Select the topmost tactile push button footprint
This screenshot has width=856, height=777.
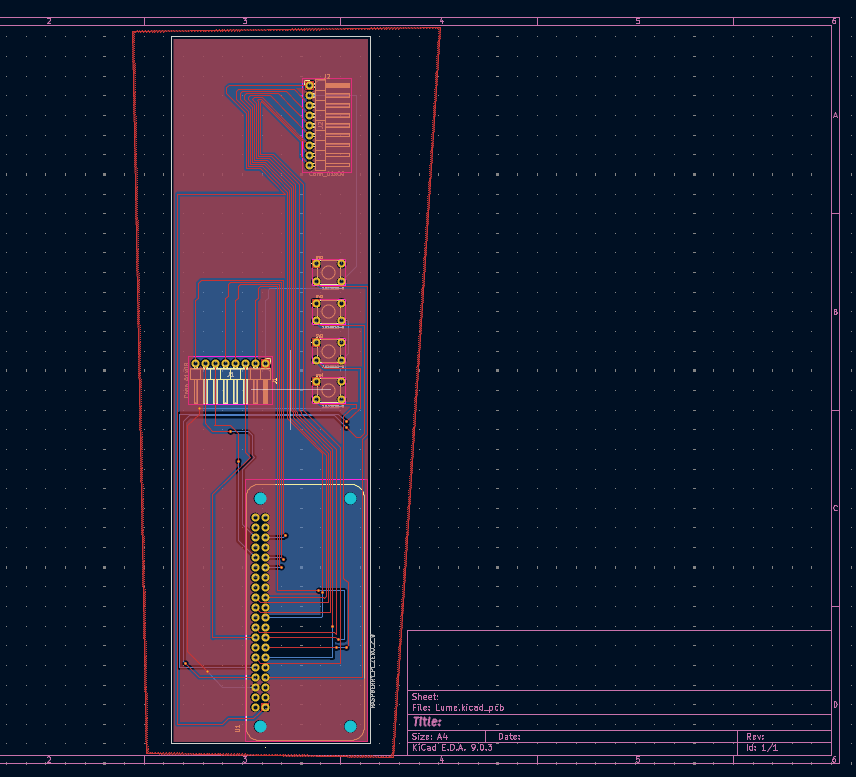pyautogui.click(x=329, y=272)
